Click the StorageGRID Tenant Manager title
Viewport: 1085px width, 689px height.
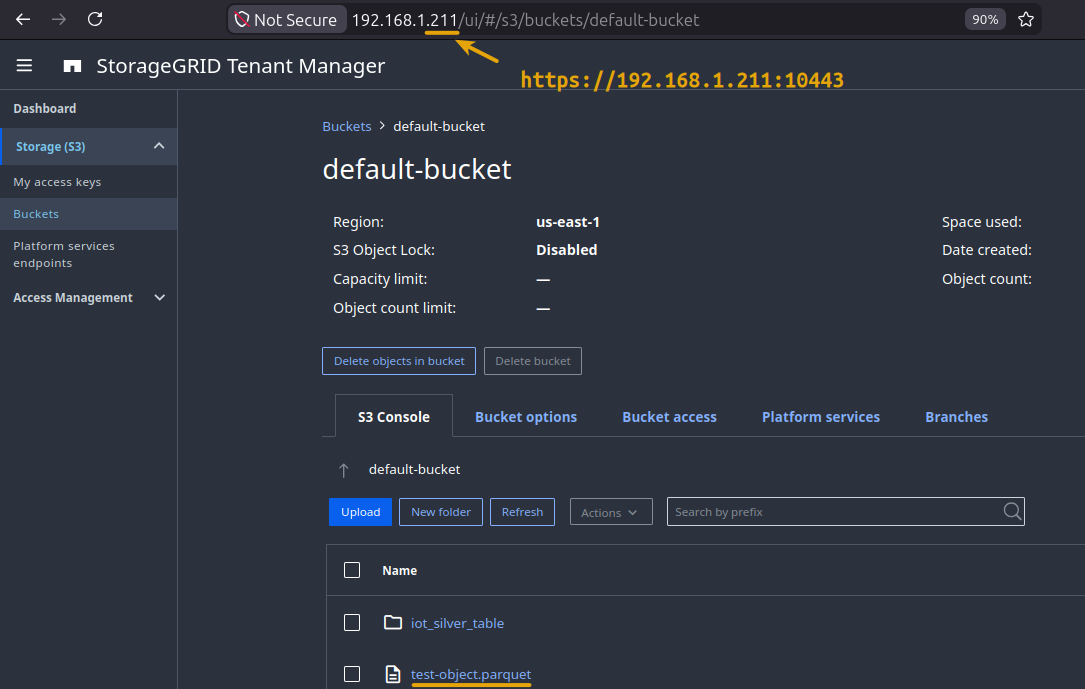[x=241, y=66]
